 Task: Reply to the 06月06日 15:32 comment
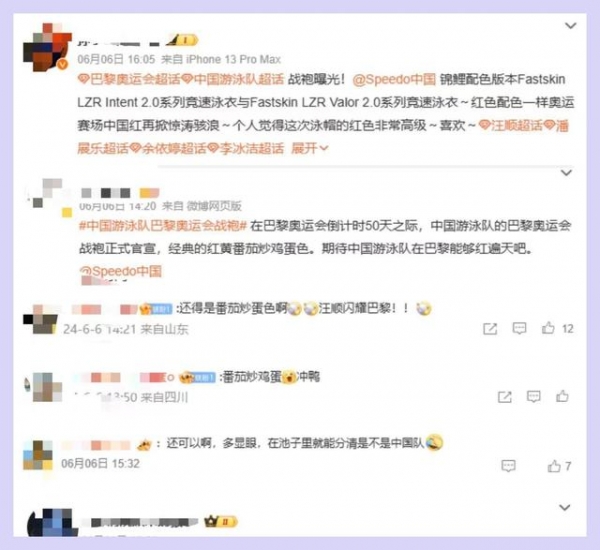click(x=508, y=466)
